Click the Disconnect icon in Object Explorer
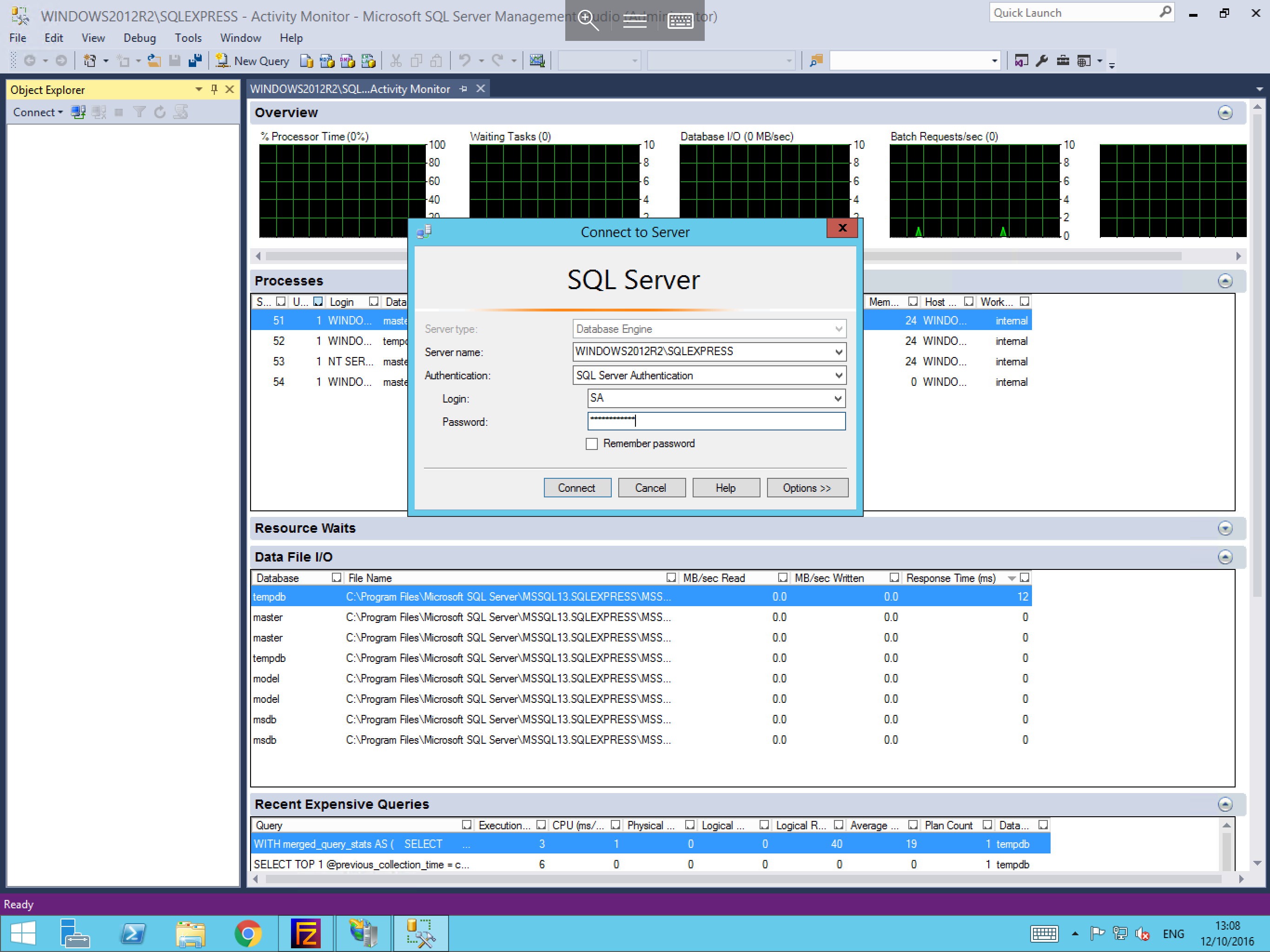Screen dimensions: 1270x952 [x=99, y=112]
